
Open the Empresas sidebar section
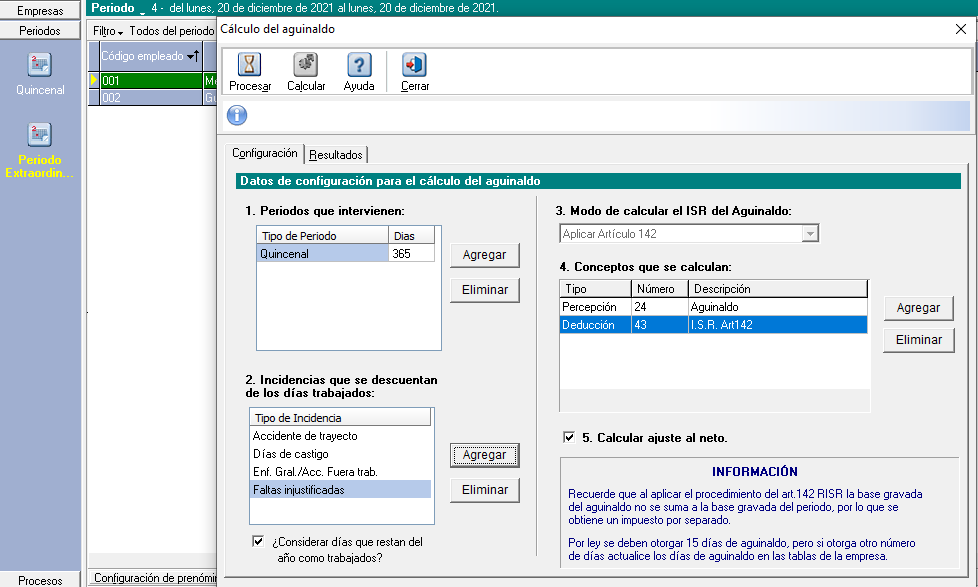[x=40, y=11]
